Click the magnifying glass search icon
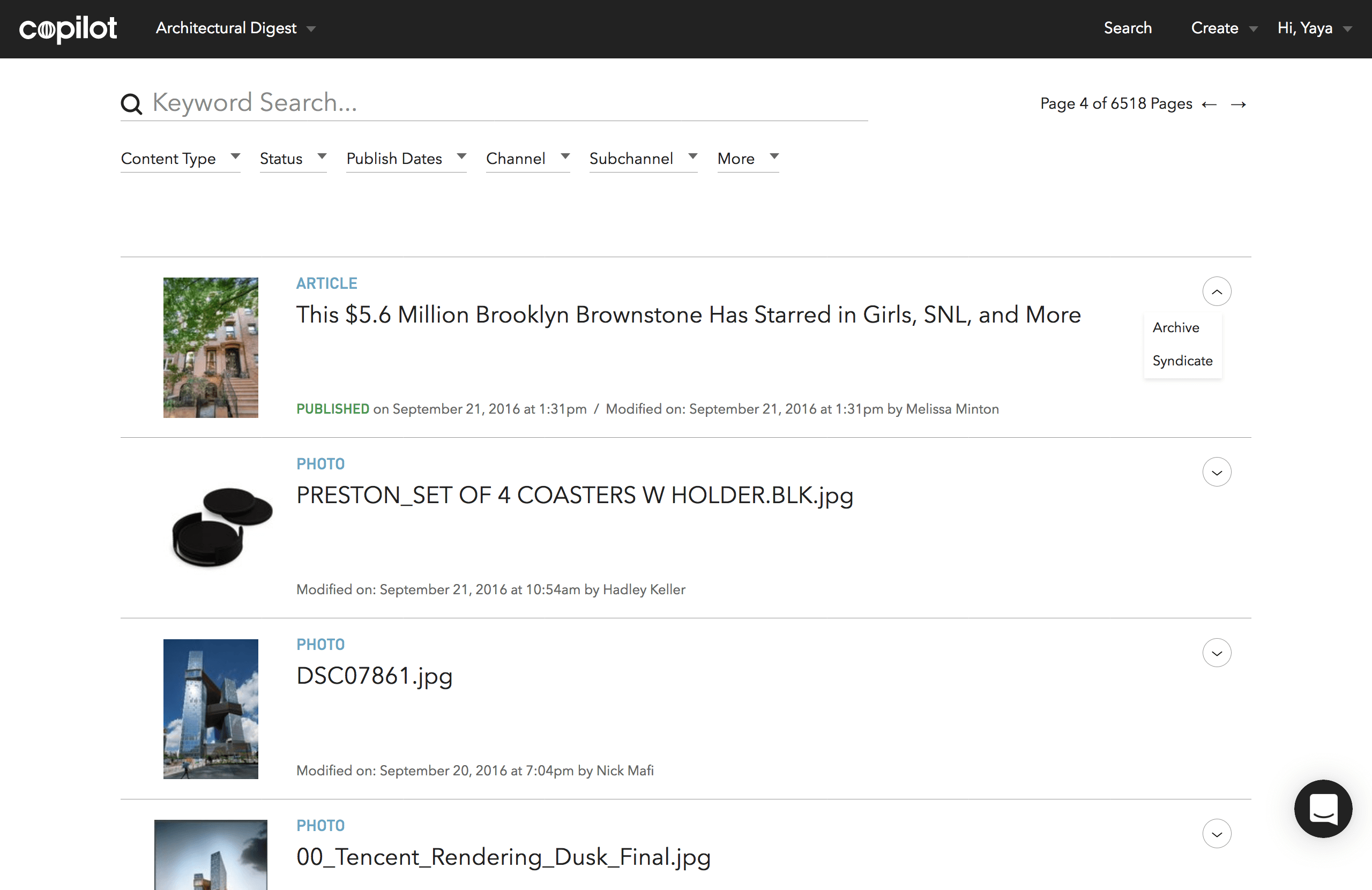The image size is (1372, 890). point(131,104)
